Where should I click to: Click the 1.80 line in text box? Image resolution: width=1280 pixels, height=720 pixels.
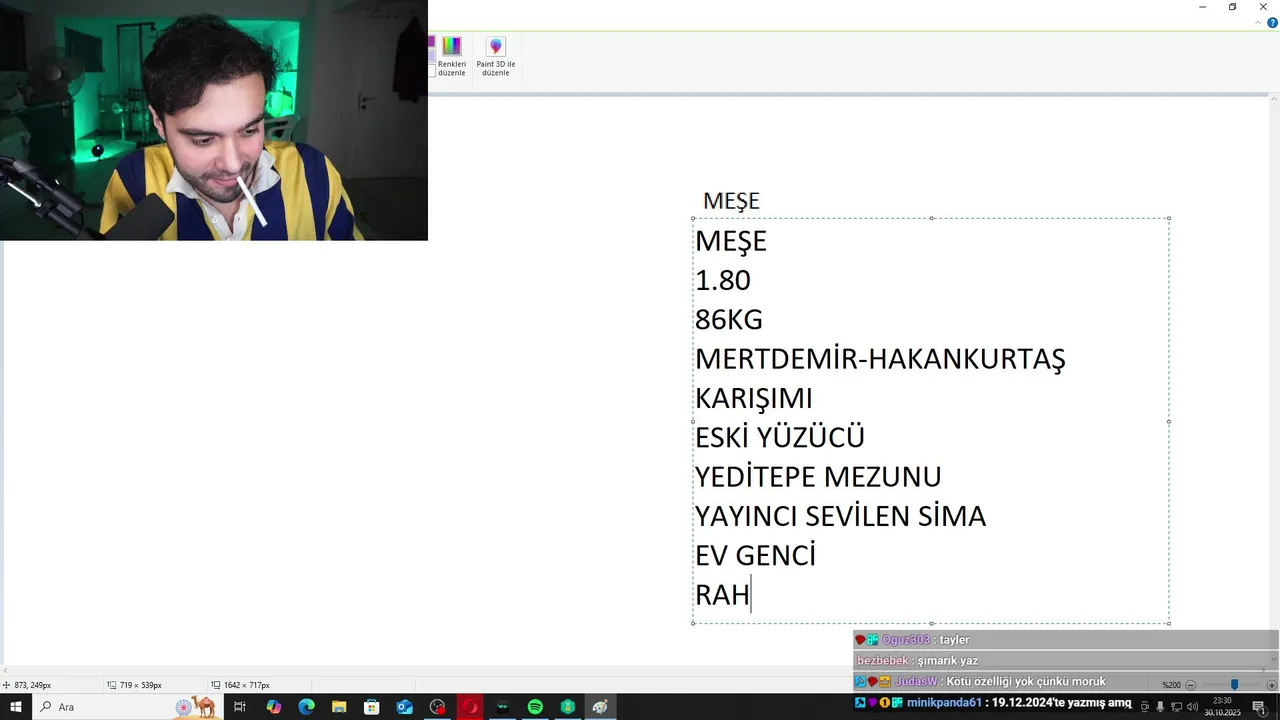coord(723,280)
